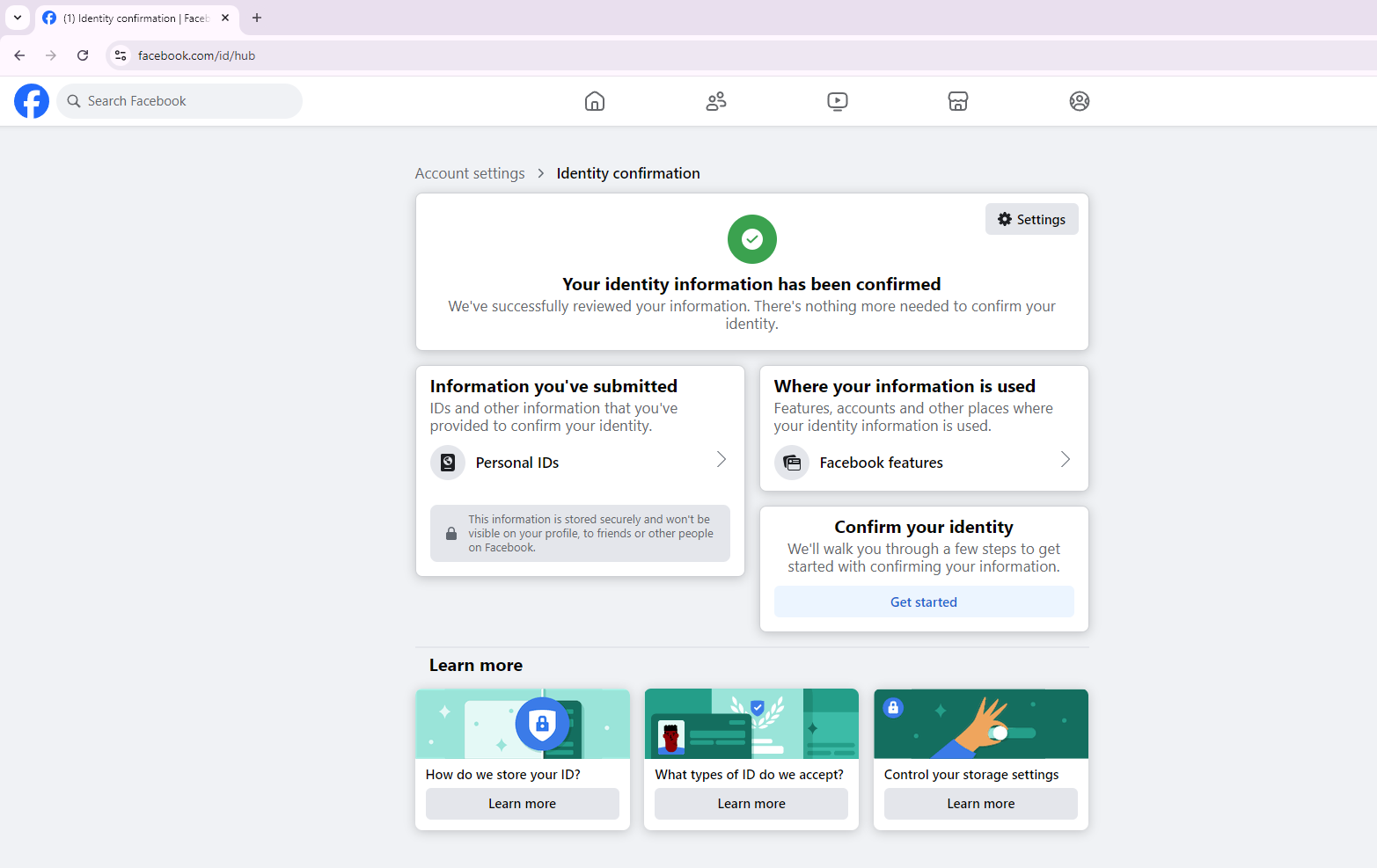Click 'Control your storage settings' title
Image resolution: width=1377 pixels, height=868 pixels.
(x=971, y=775)
